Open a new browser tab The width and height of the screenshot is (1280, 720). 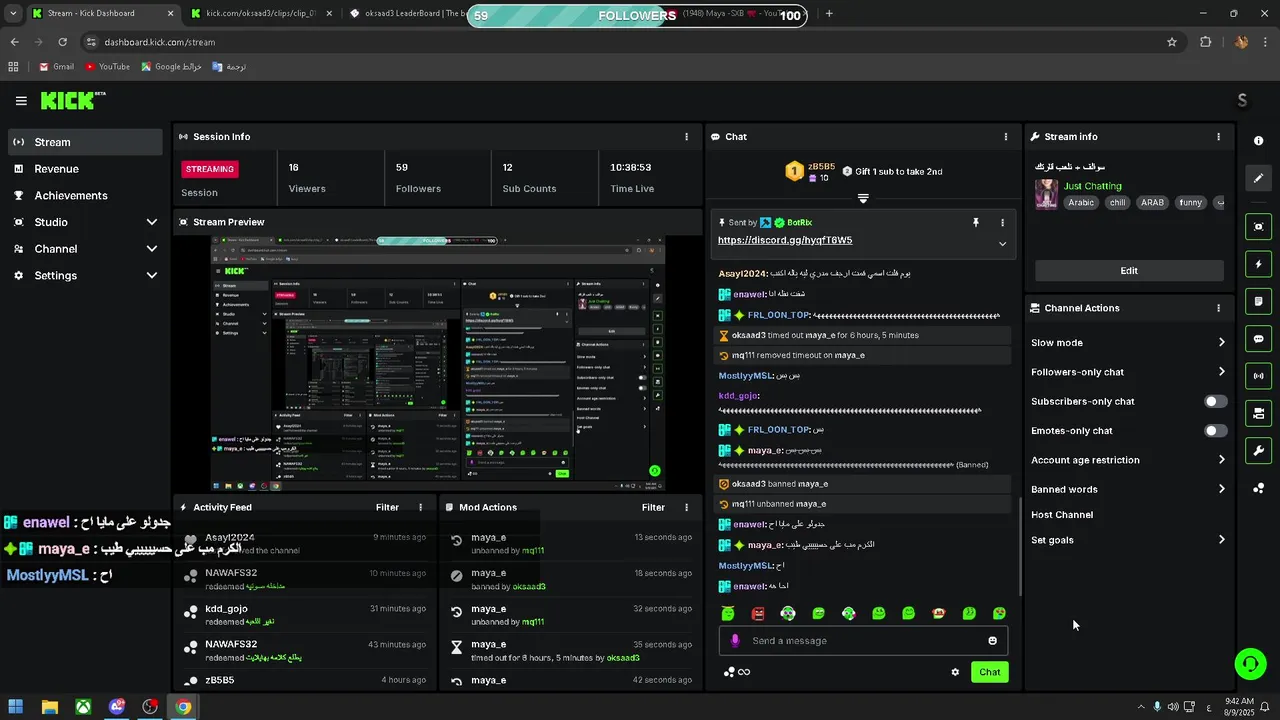click(x=829, y=14)
